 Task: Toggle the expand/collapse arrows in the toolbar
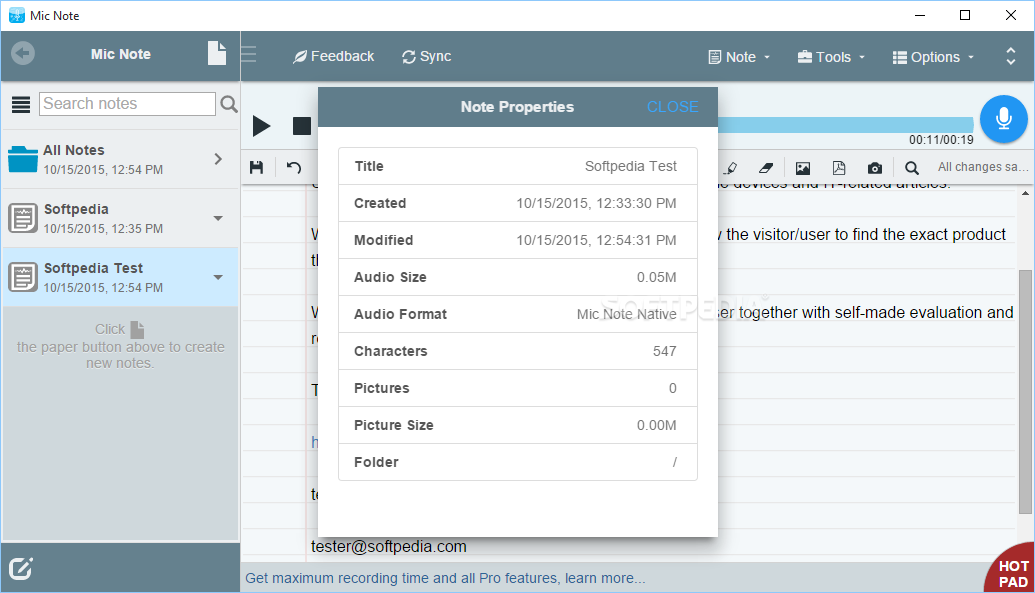1011,56
